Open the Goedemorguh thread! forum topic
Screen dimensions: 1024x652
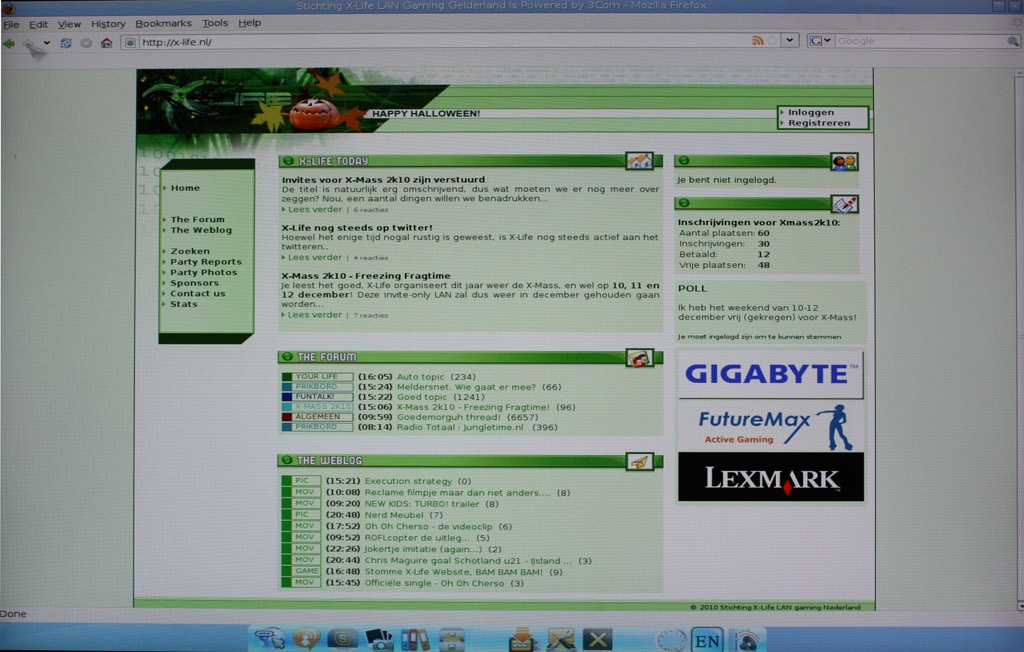click(448, 417)
